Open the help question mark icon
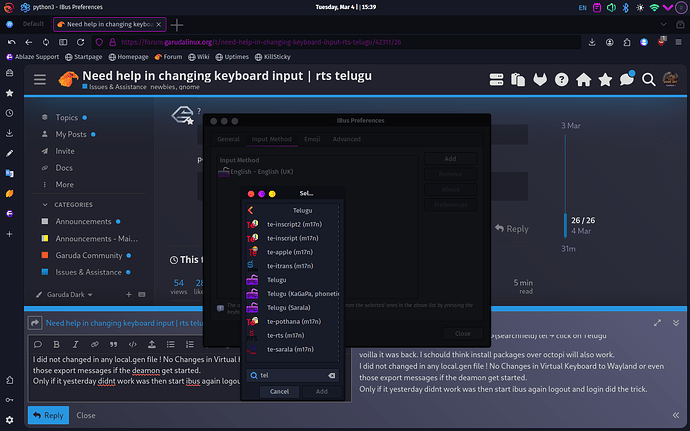This screenshot has height=431, width=690. coord(562,80)
